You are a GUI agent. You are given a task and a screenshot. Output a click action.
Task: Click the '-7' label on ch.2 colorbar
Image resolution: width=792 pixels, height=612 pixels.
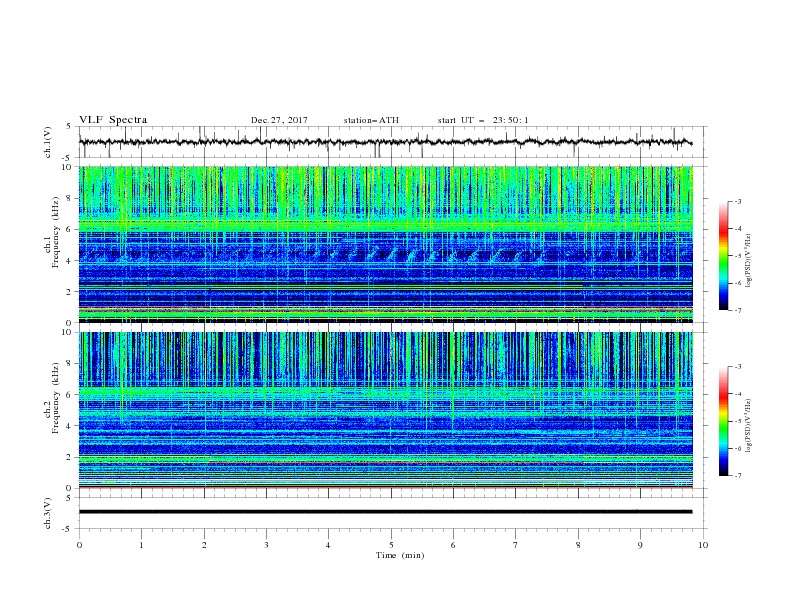coord(737,476)
